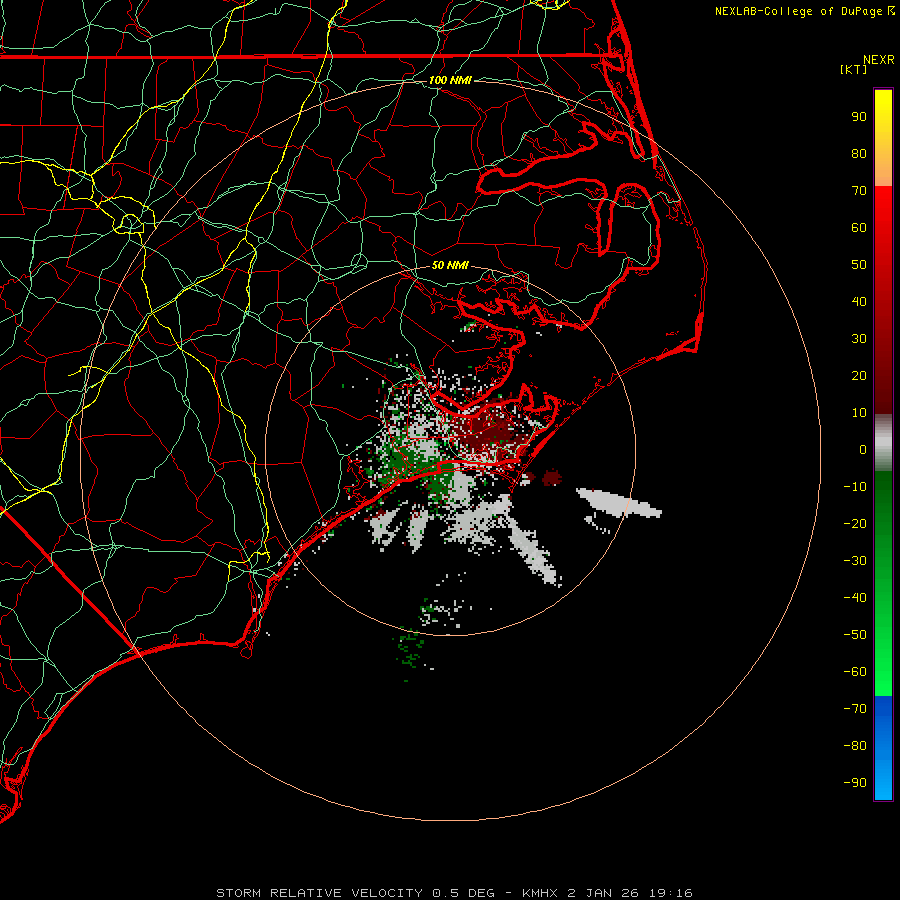Click the 100 NMI range ring label
Viewport: 900px width, 900px height.
click(x=450, y=80)
